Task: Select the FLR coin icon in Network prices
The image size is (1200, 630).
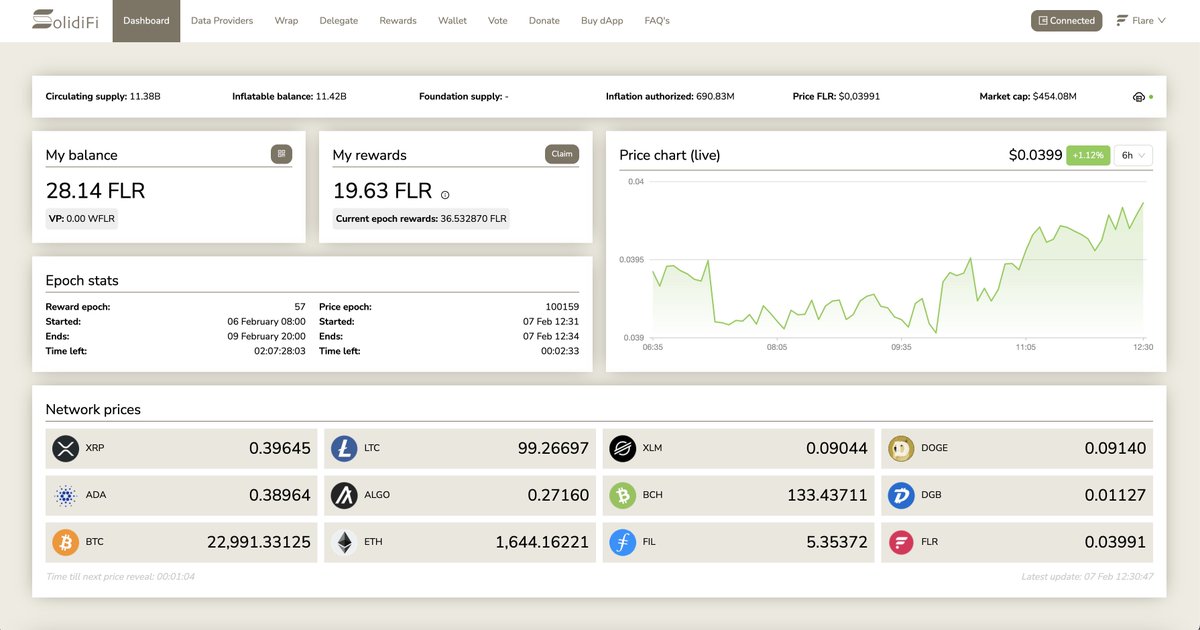Action: [x=899, y=541]
